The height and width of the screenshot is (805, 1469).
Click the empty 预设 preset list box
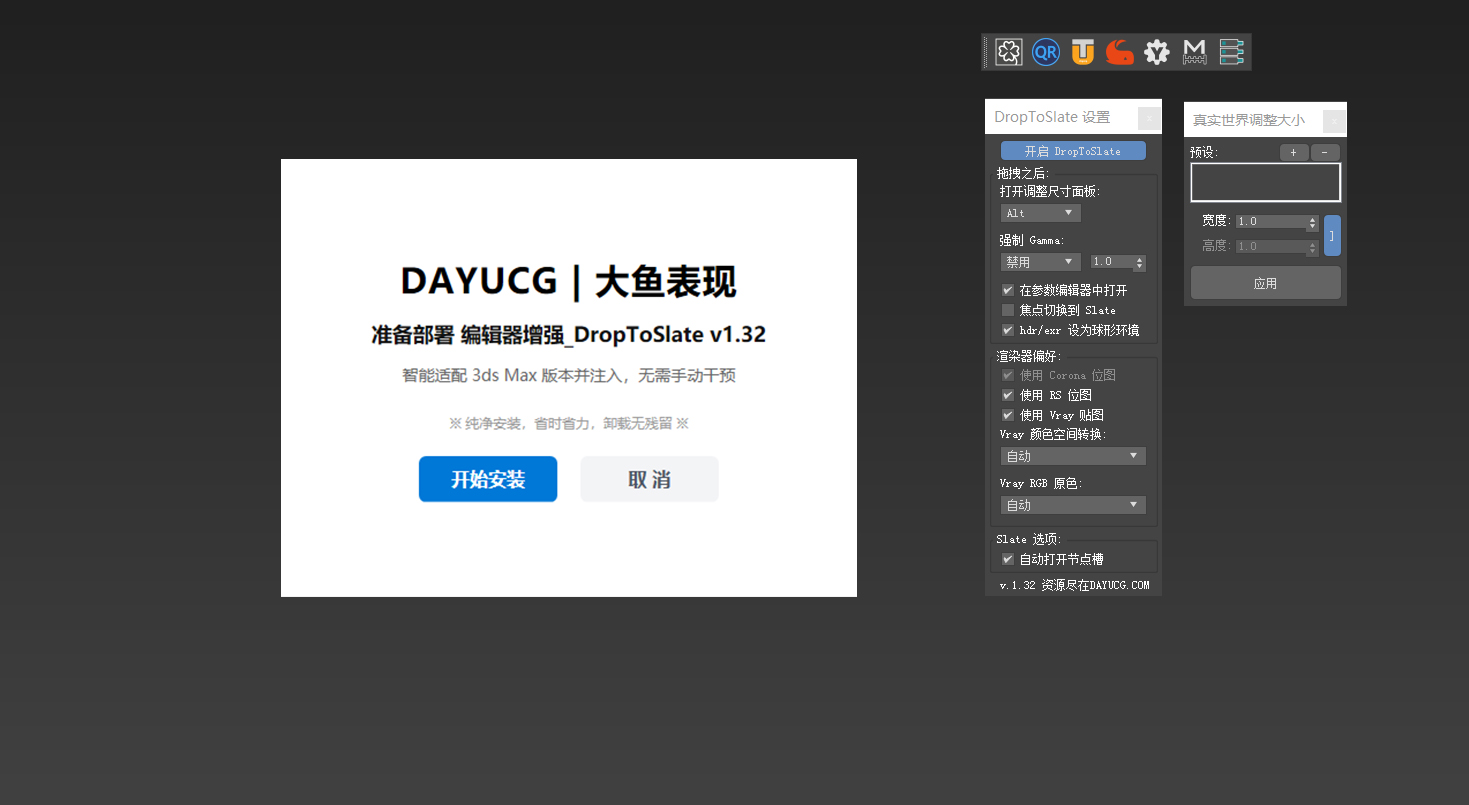click(x=1265, y=182)
